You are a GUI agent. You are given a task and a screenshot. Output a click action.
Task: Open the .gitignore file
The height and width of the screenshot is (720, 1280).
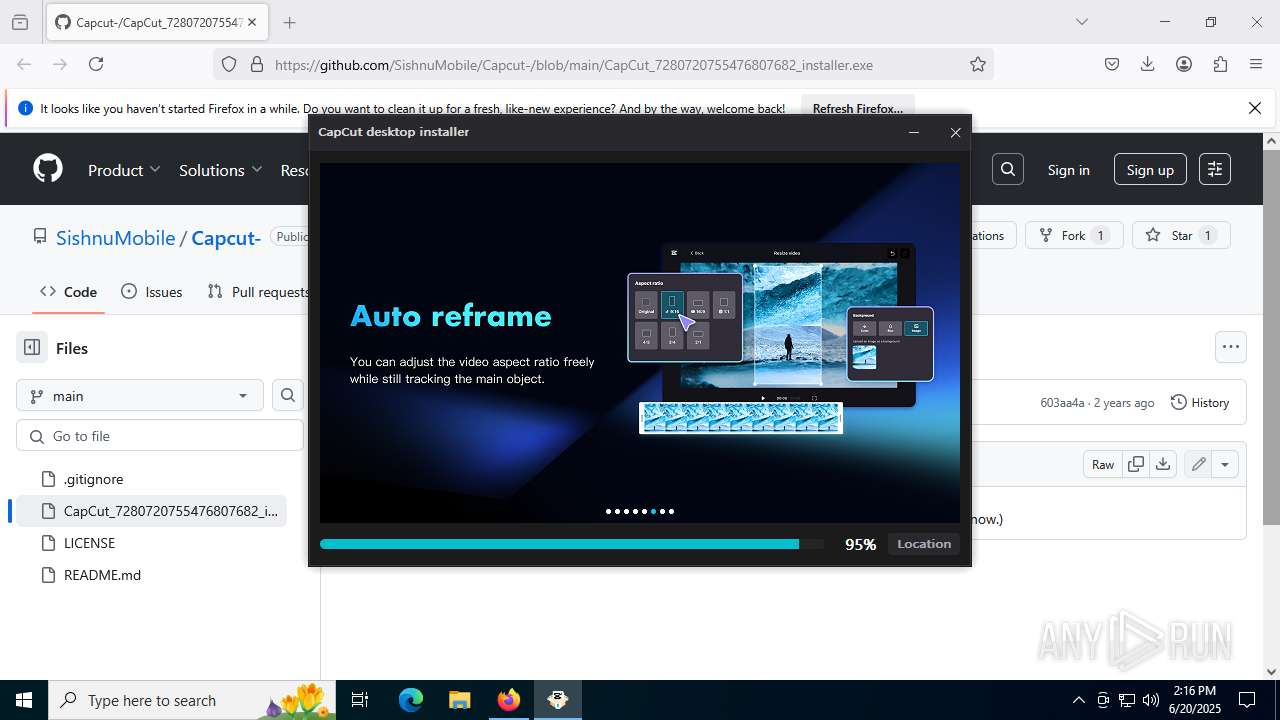[x=93, y=479]
